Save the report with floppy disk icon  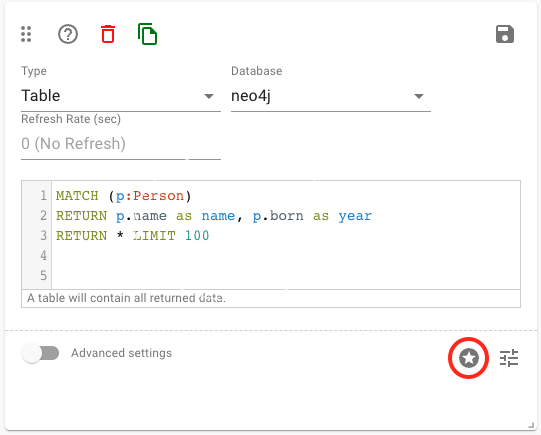click(505, 34)
